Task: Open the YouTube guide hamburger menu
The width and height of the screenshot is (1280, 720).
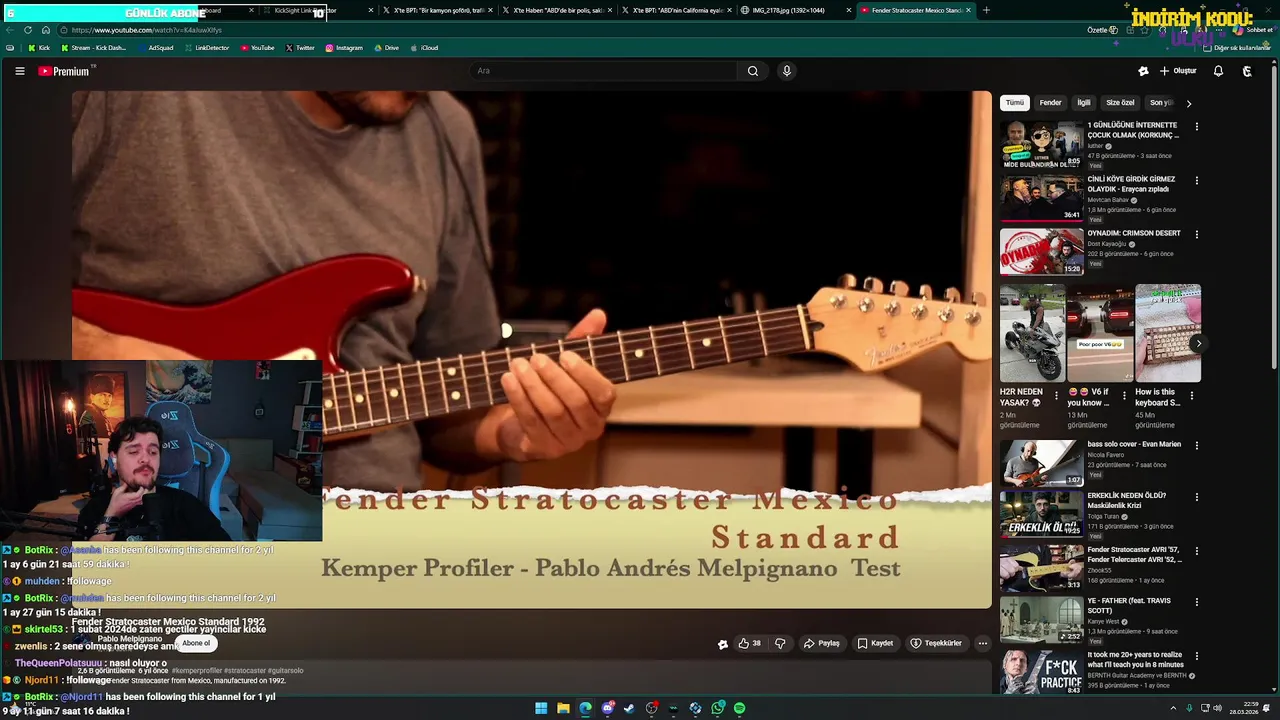Action: (x=19, y=71)
